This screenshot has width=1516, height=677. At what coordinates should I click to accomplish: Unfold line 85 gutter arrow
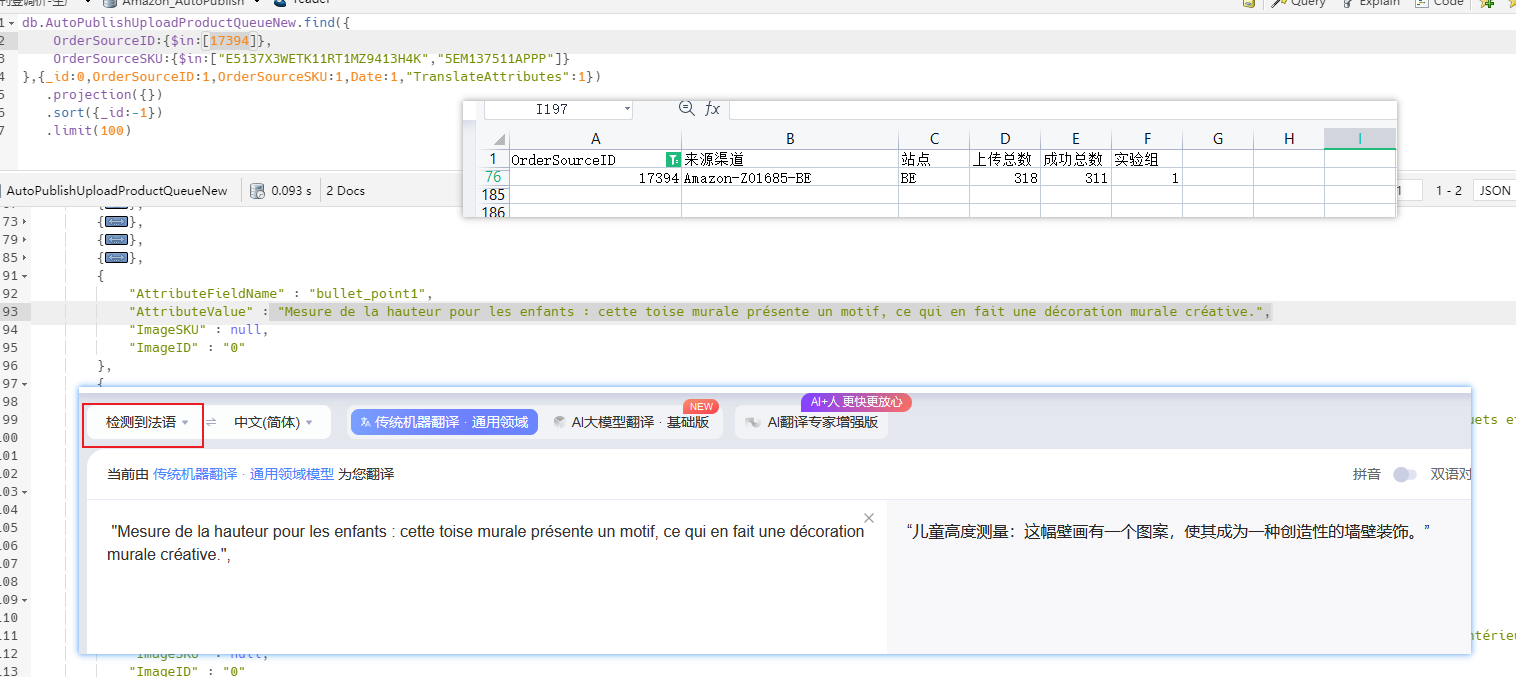25,258
